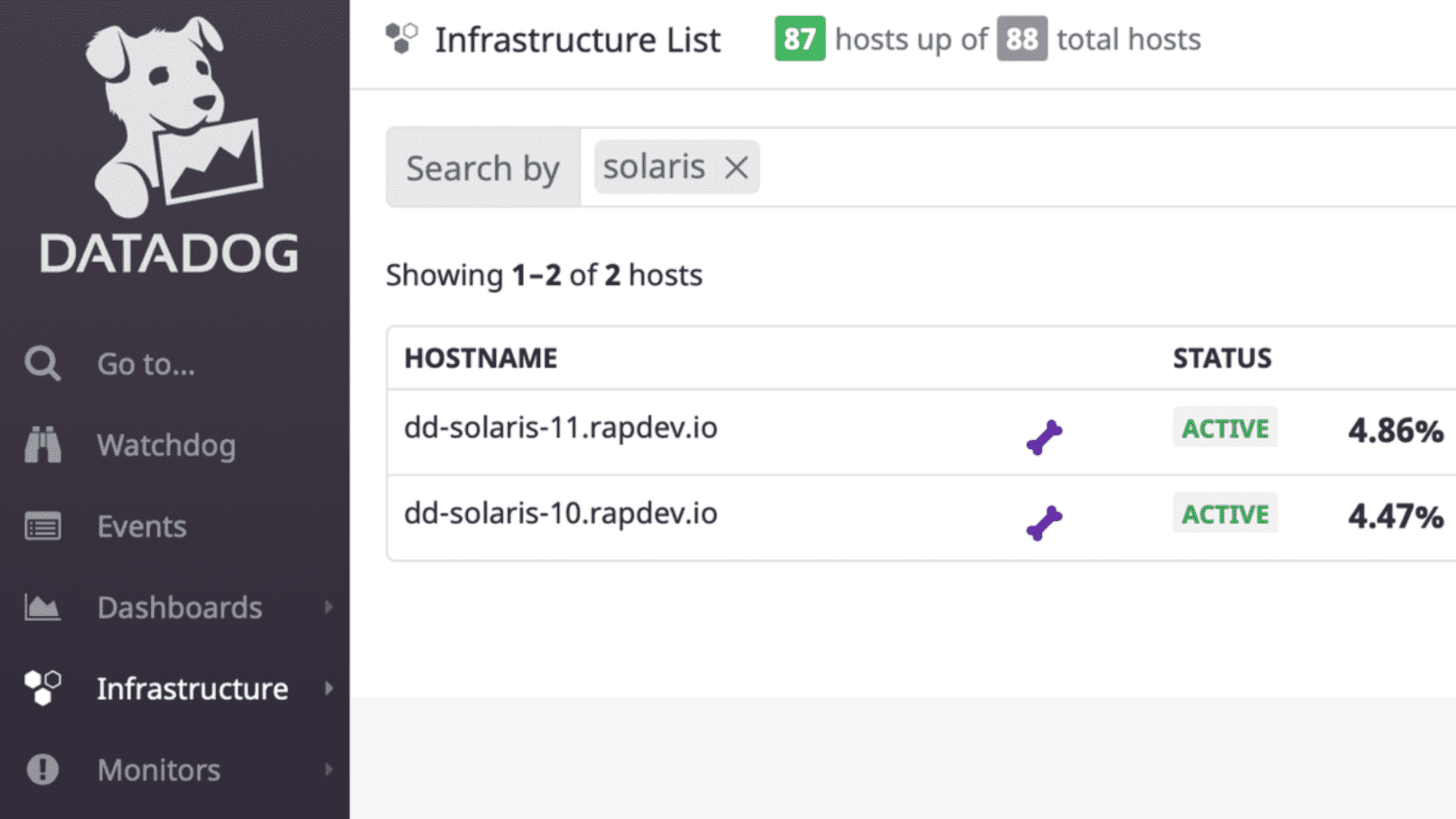Viewport: 1456px width, 819px height.
Task: Select Monitors in the sidebar
Action: pyautogui.click(x=159, y=770)
